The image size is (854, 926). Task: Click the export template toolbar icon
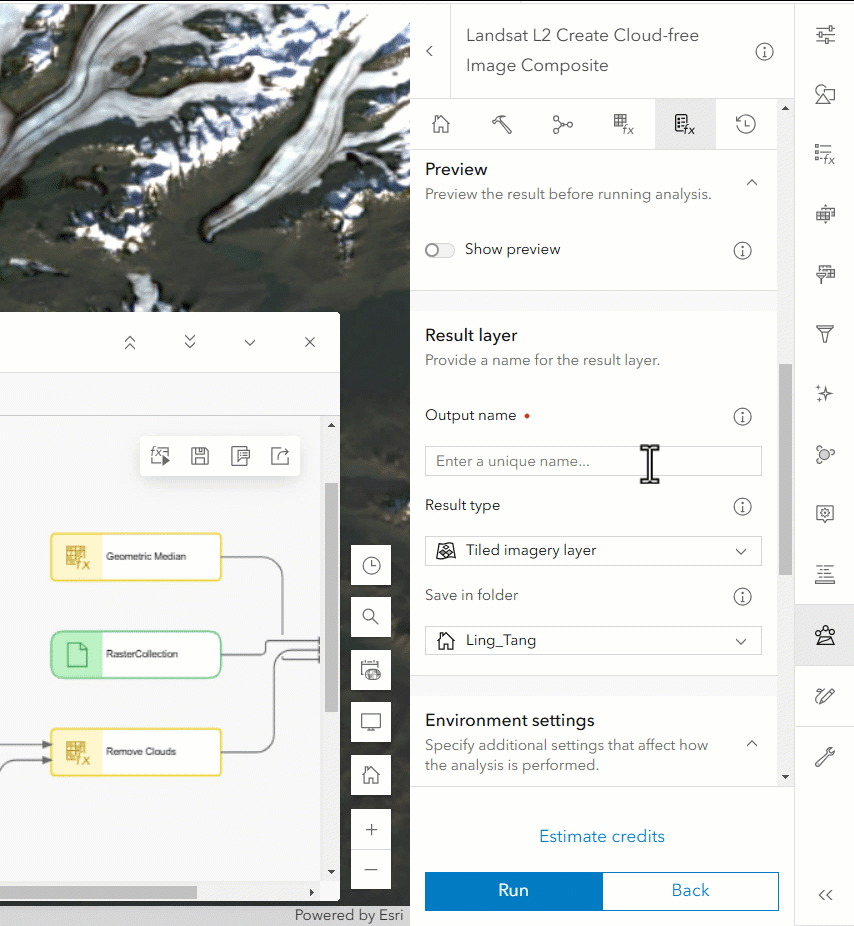[280, 456]
